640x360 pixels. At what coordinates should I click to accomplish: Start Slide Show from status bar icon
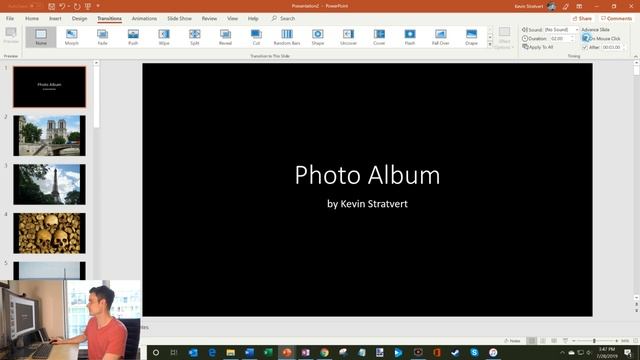coord(565,340)
